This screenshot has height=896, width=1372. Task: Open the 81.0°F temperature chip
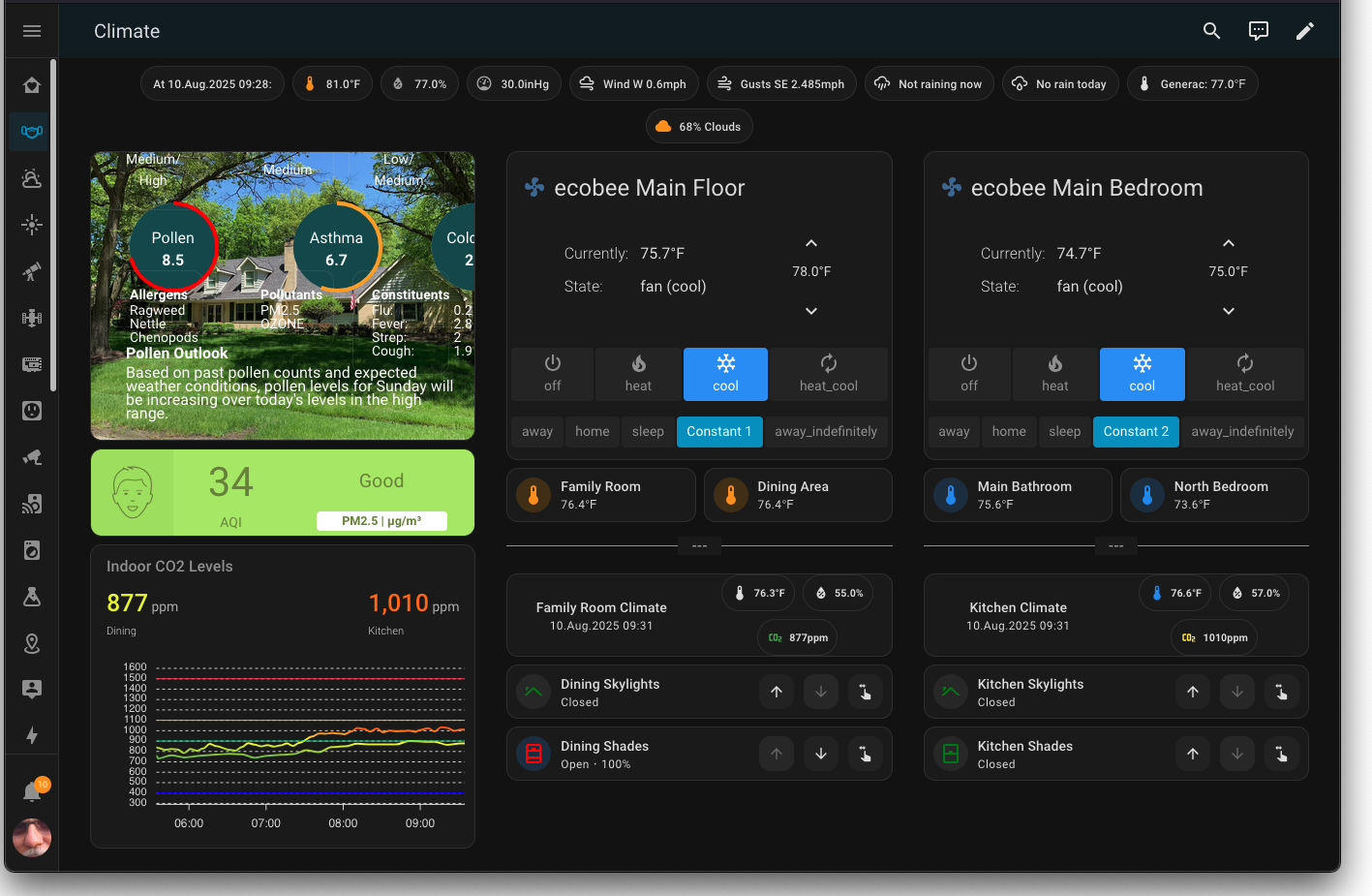point(332,84)
